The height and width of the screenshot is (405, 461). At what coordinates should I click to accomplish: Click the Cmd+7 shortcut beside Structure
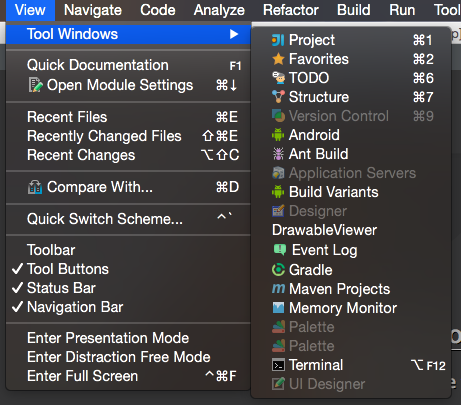(x=423, y=97)
